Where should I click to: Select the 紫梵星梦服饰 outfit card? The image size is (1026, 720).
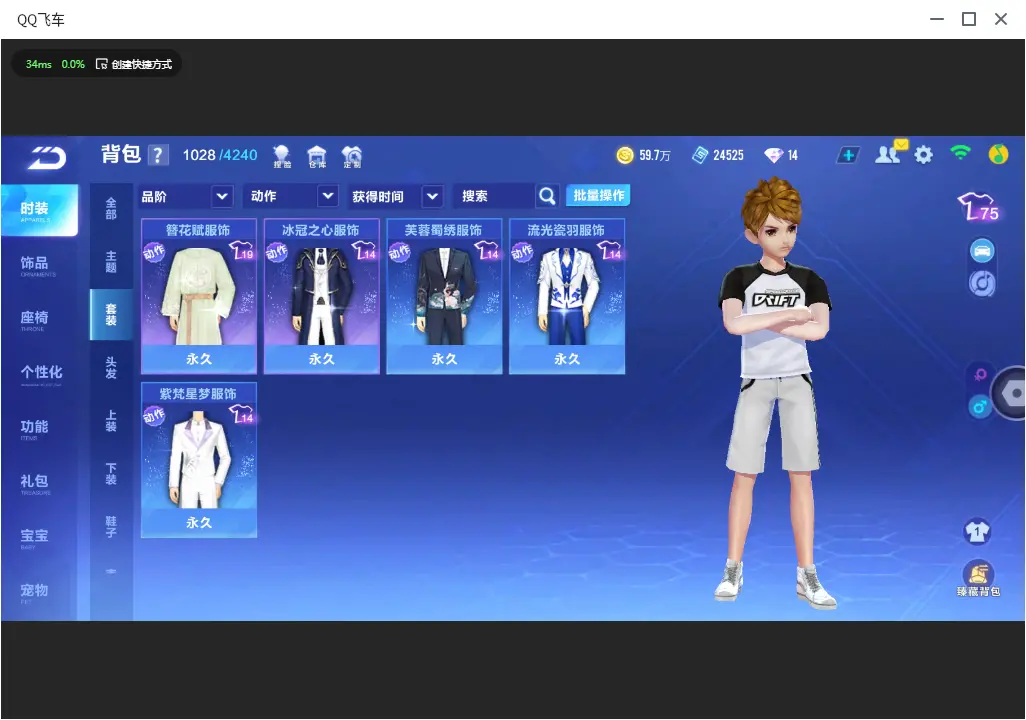(x=199, y=459)
